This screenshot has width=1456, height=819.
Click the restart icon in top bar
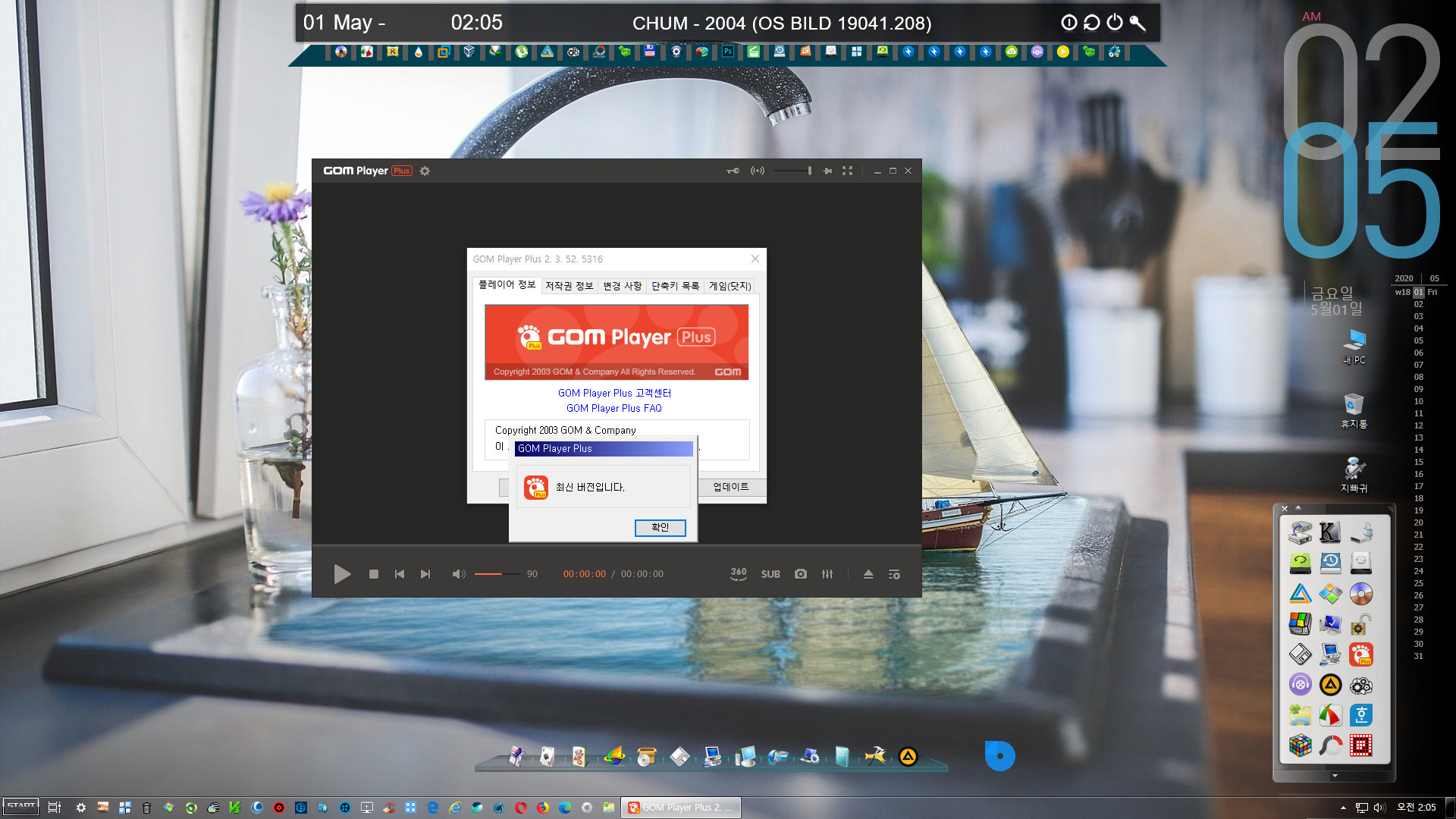1091,23
